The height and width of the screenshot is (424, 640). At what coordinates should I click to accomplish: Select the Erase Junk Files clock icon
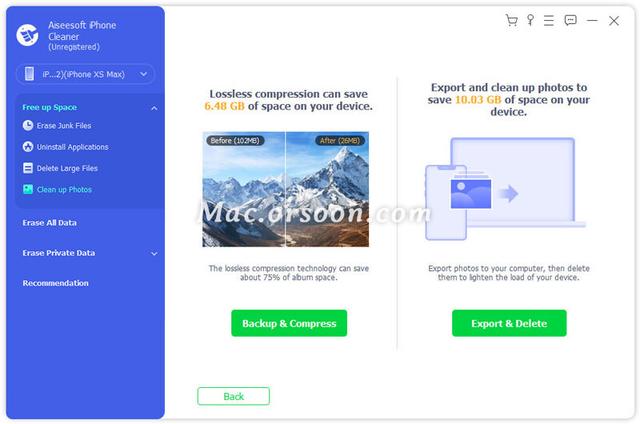coord(28,125)
